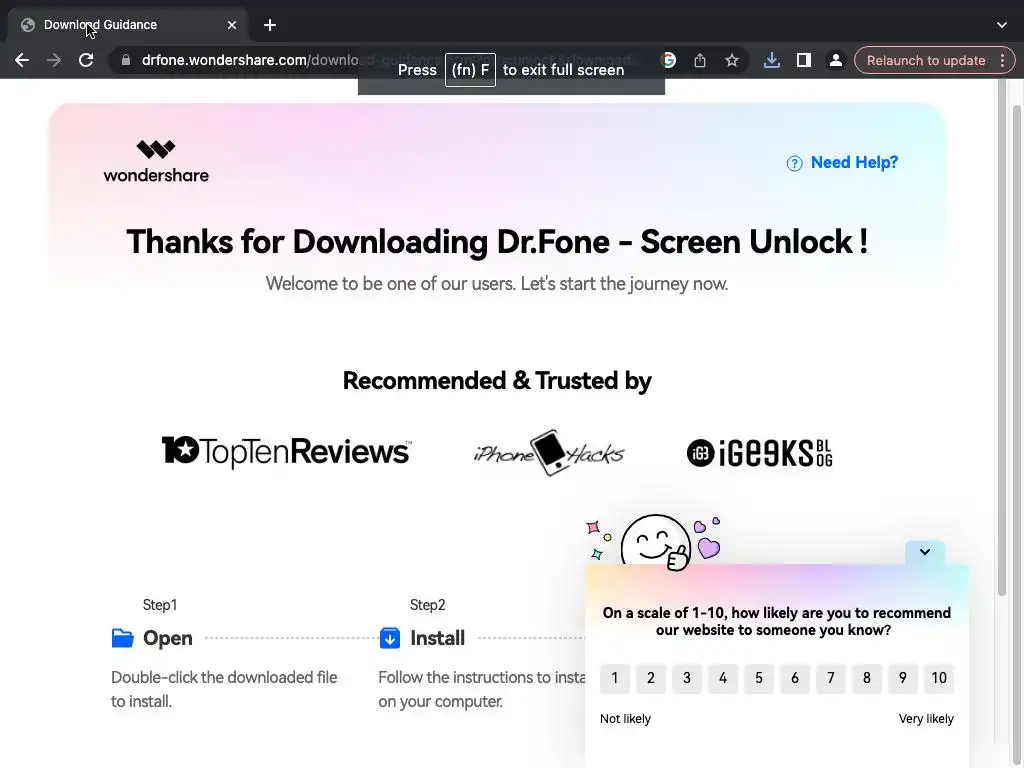Open the Need Help? link
This screenshot has height=768, width=1024.
click(854, 162)
